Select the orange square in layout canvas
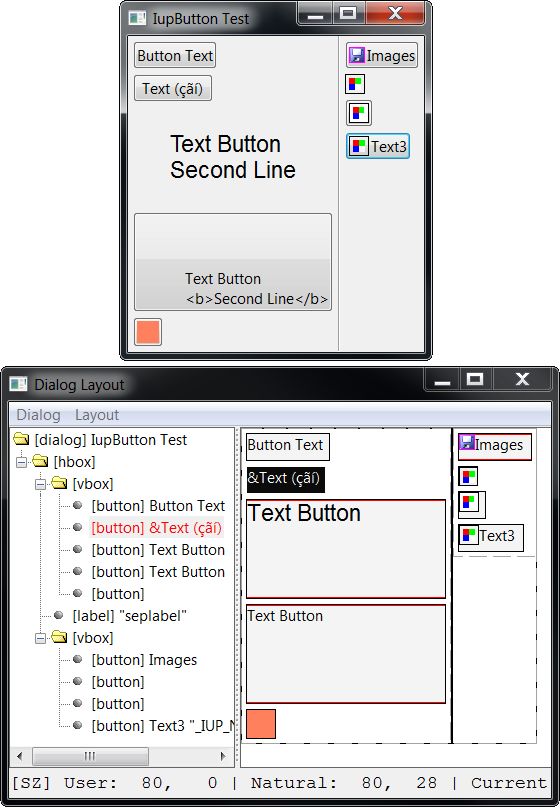 pos(261,724)
